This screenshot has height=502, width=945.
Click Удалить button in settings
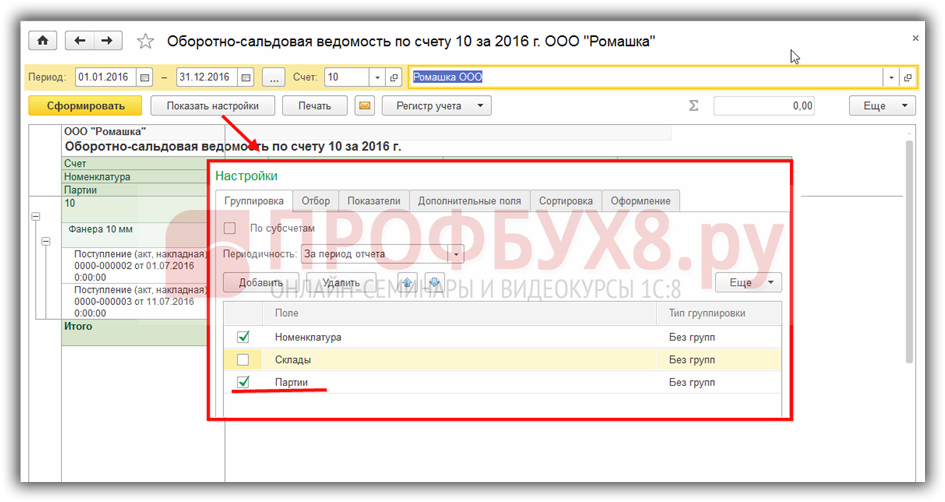point(341,283)
